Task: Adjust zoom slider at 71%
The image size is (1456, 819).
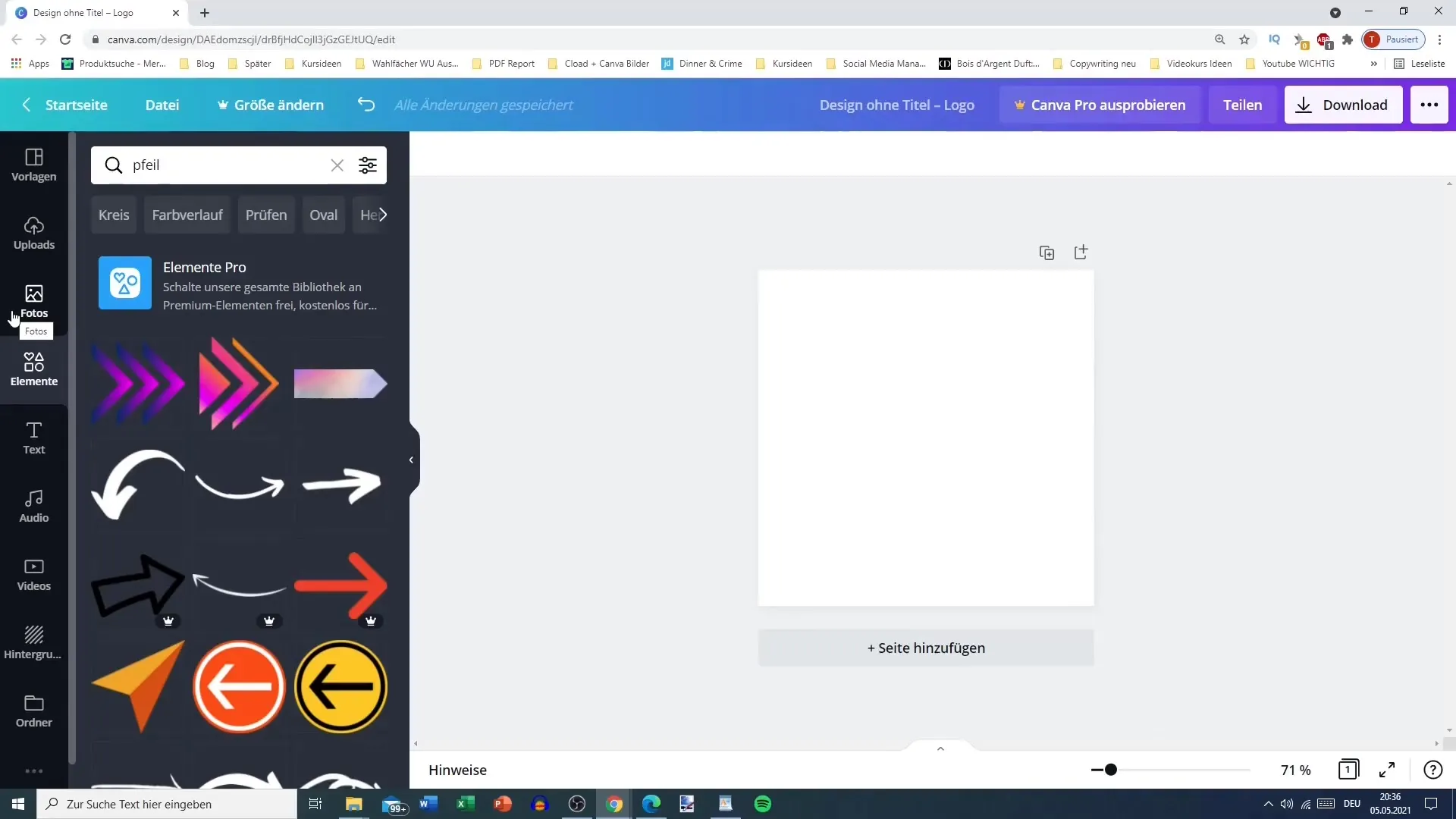Action: click(x=1109, y=770)
